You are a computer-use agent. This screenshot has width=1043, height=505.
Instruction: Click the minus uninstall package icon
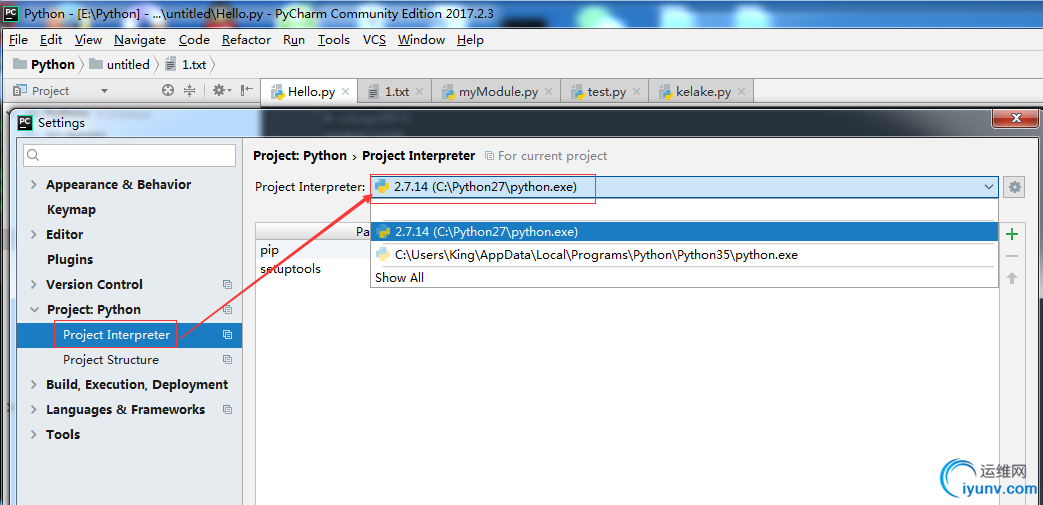tap(1012, 256)
